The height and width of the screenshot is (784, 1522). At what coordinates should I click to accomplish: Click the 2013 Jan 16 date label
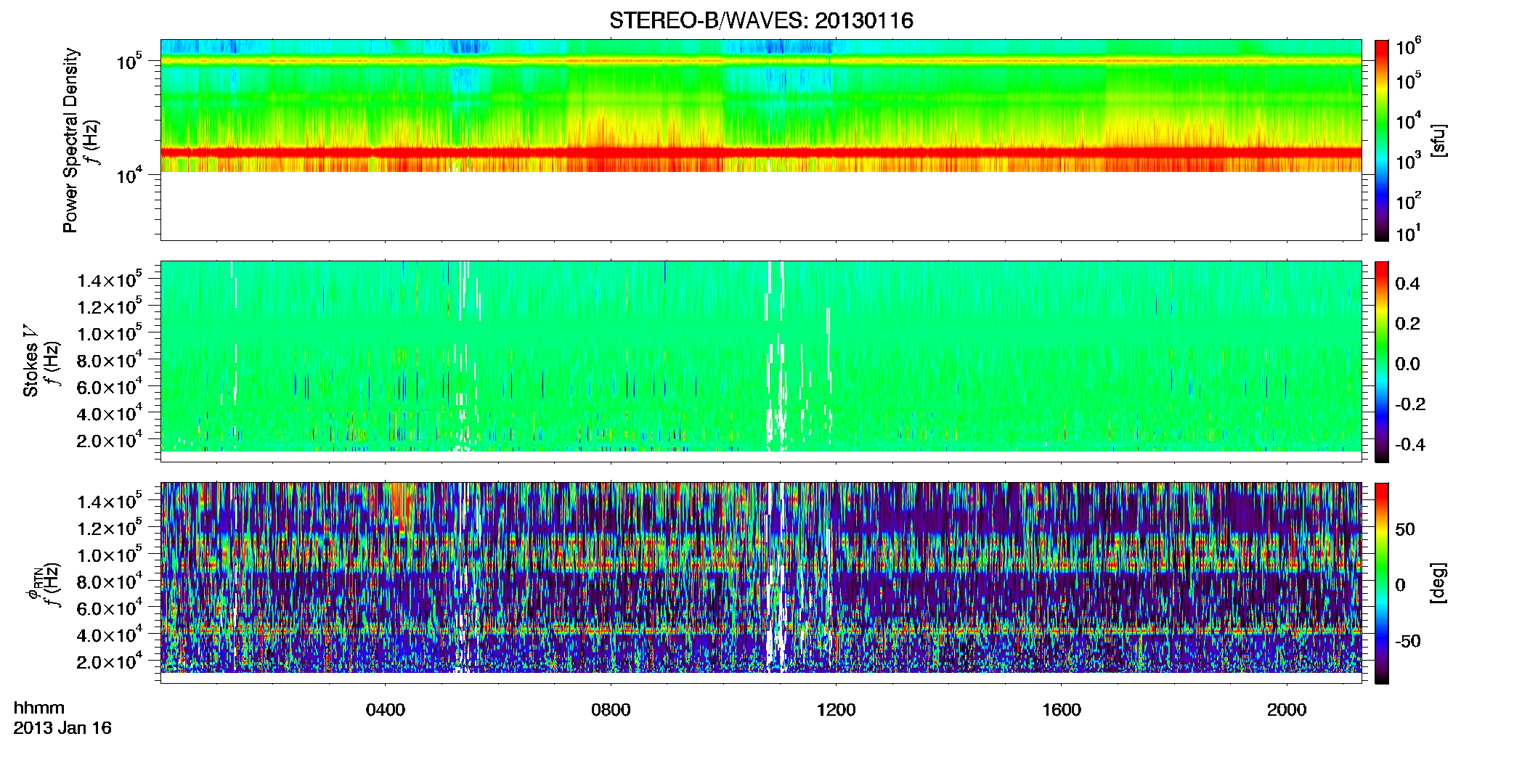[x=62, y=728]
